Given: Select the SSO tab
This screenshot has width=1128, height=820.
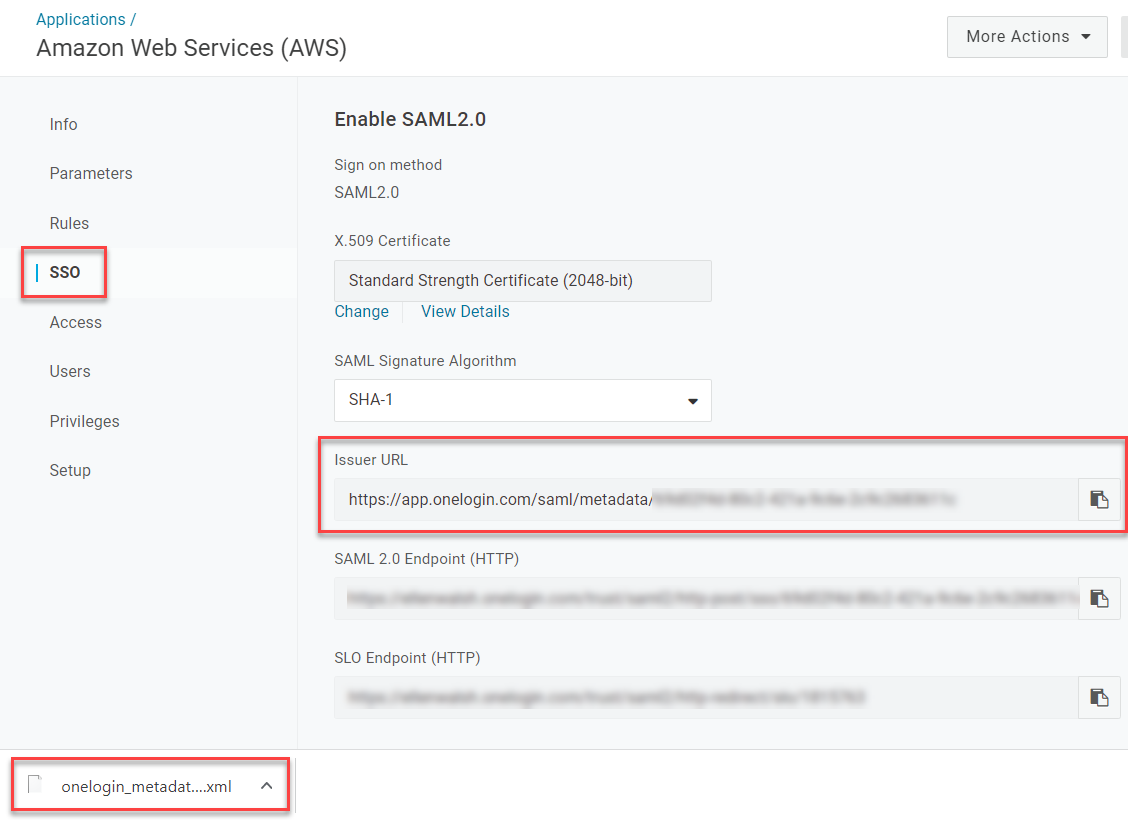Looking at the screenshot, I should [65, 272].
